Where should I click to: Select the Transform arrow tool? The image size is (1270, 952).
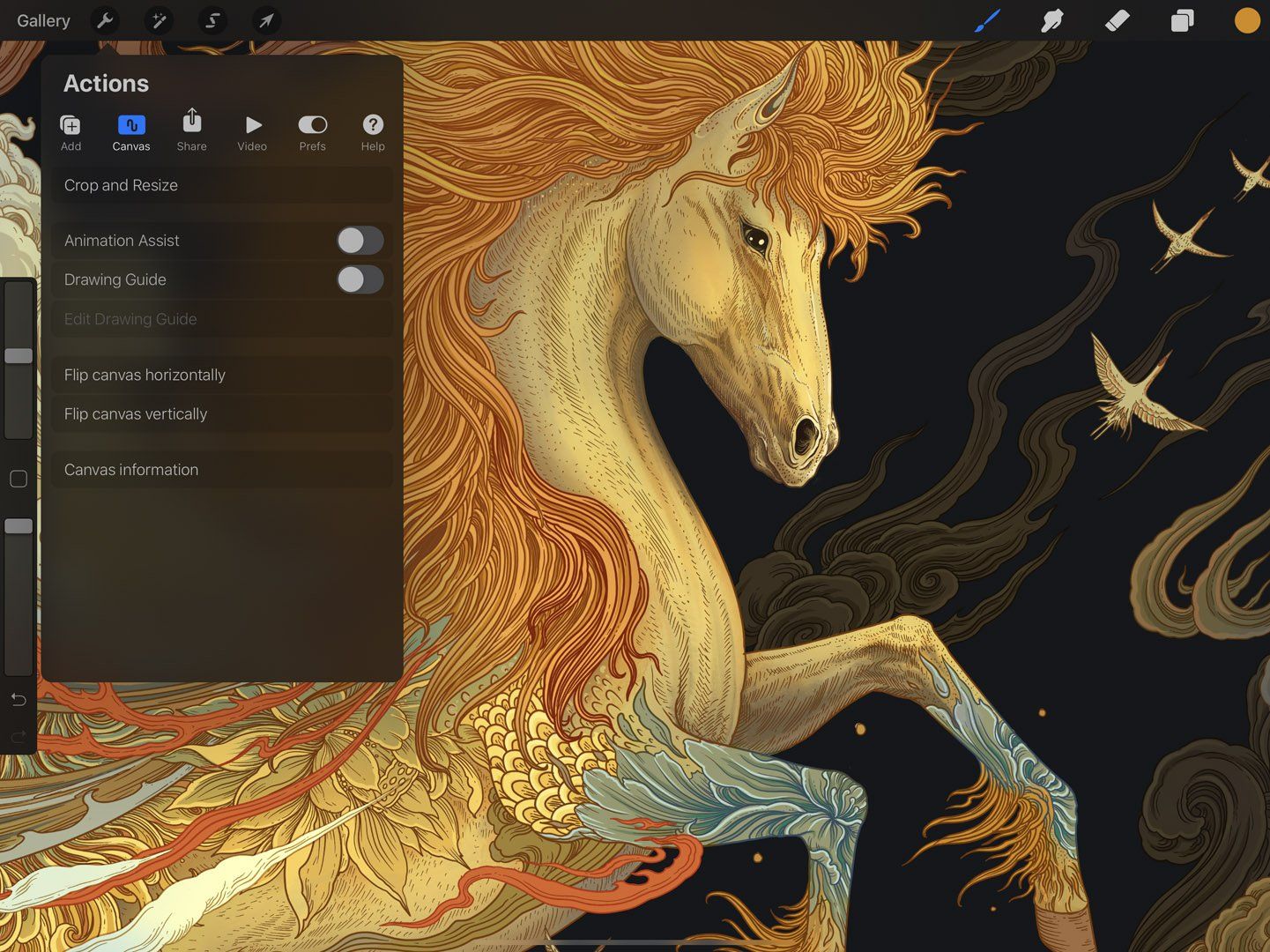pyautogui.click(x=265, y=20)
